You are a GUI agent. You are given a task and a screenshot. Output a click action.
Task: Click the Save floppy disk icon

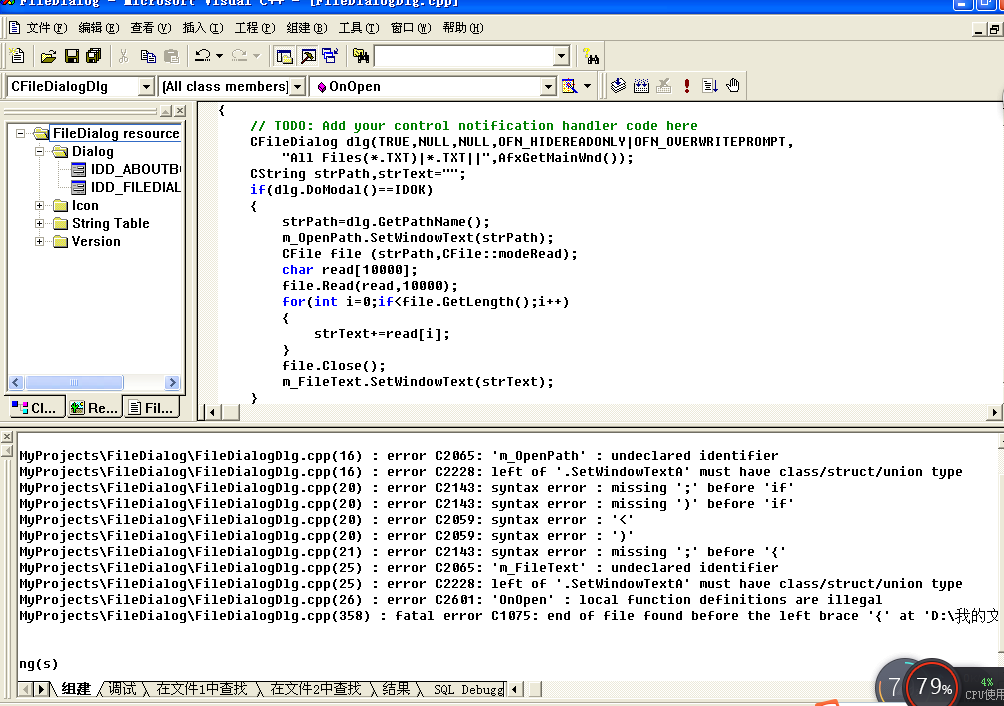click(x=72, y=56)
